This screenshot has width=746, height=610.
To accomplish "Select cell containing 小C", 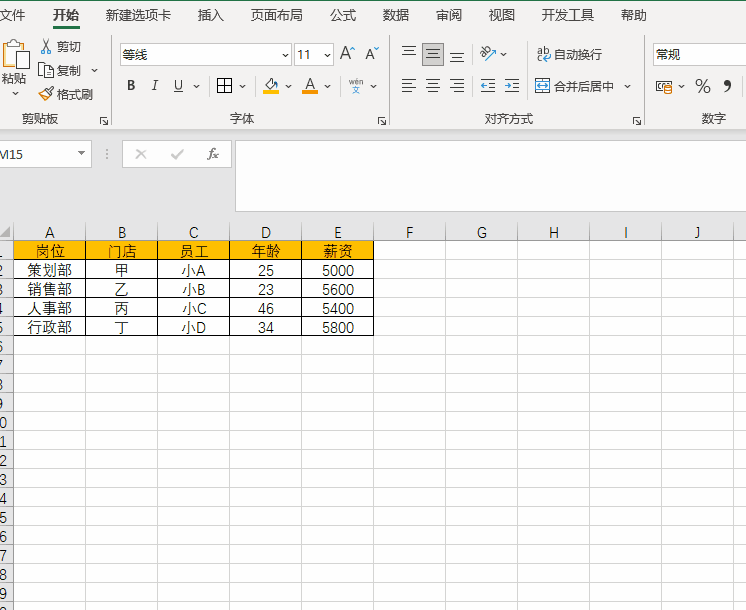I will pyautogui.click(x=194, y=308).
